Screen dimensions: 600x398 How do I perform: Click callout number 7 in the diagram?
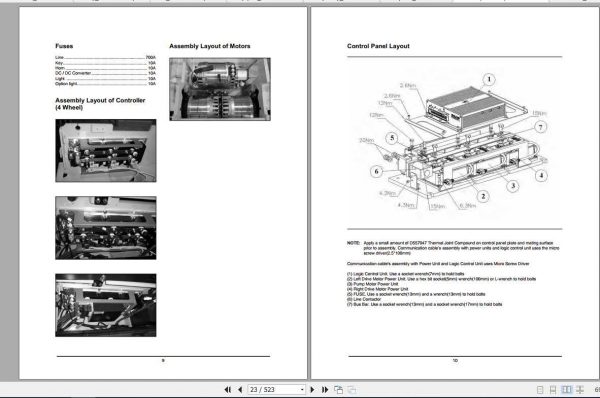(x=540, y=127)
